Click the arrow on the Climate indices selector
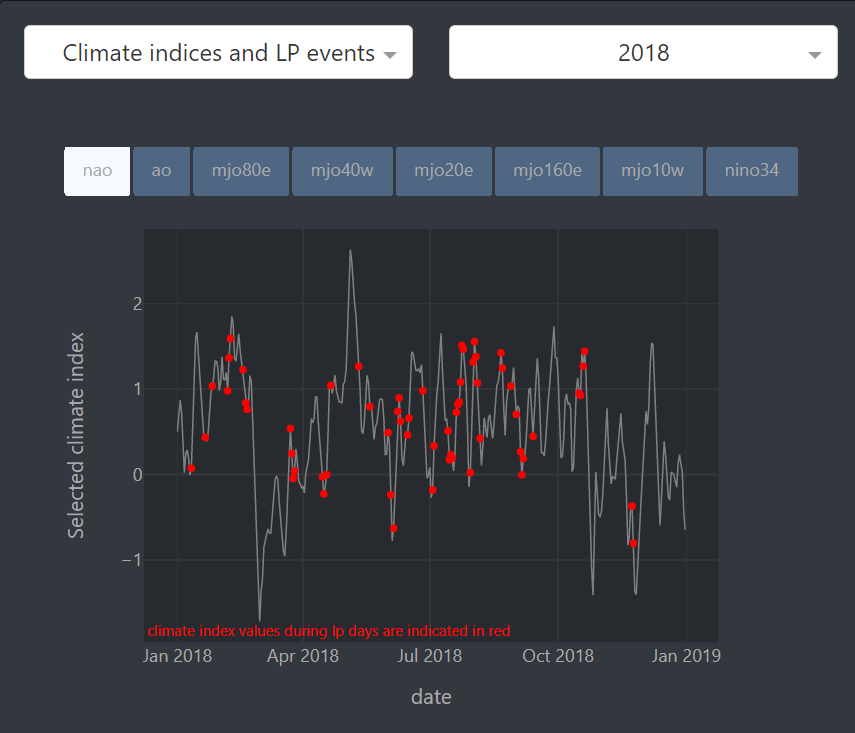The image size is (855, 733). pyautogui.click(x=390, y=54)
